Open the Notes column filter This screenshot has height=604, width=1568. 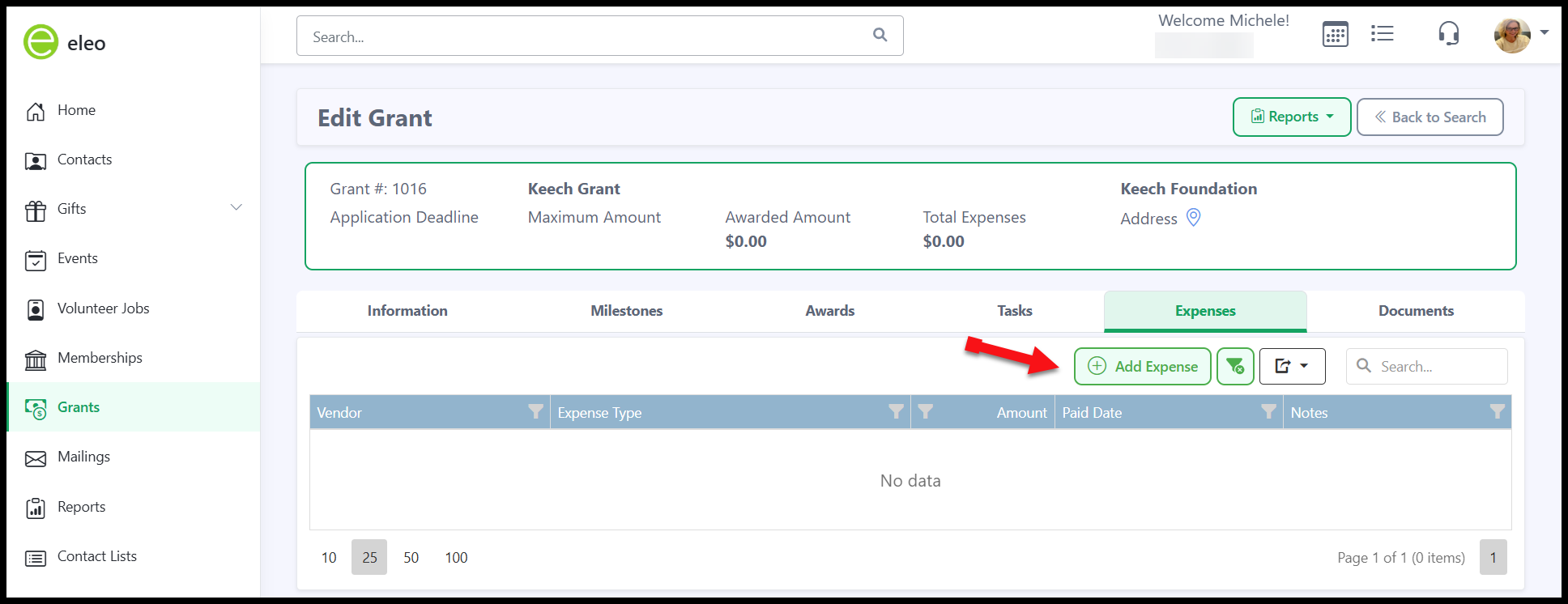pyautogui.click(x=1497, y=411)
